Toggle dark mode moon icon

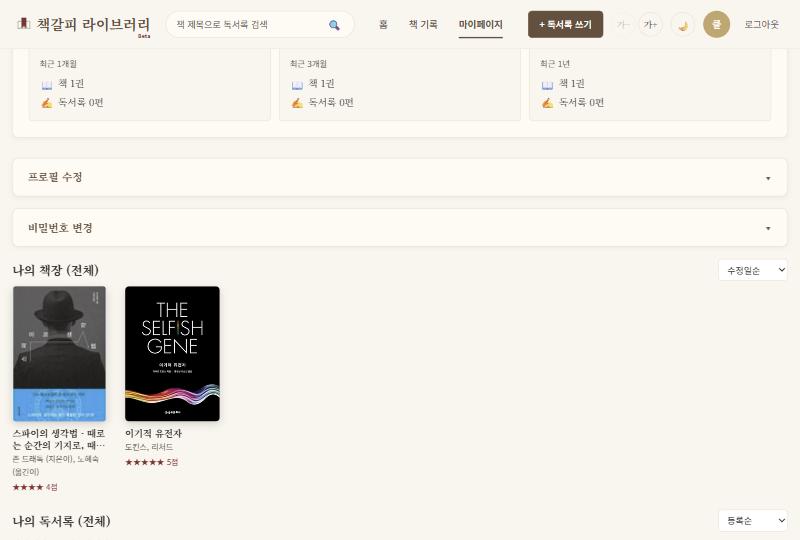pyautogui.click(x=683, y=24)
